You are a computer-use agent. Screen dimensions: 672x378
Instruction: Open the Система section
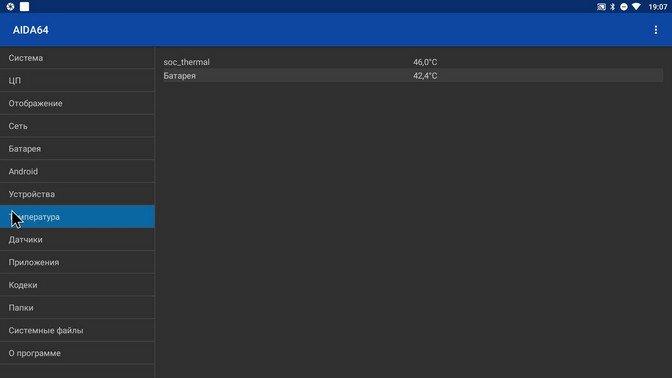77,58
